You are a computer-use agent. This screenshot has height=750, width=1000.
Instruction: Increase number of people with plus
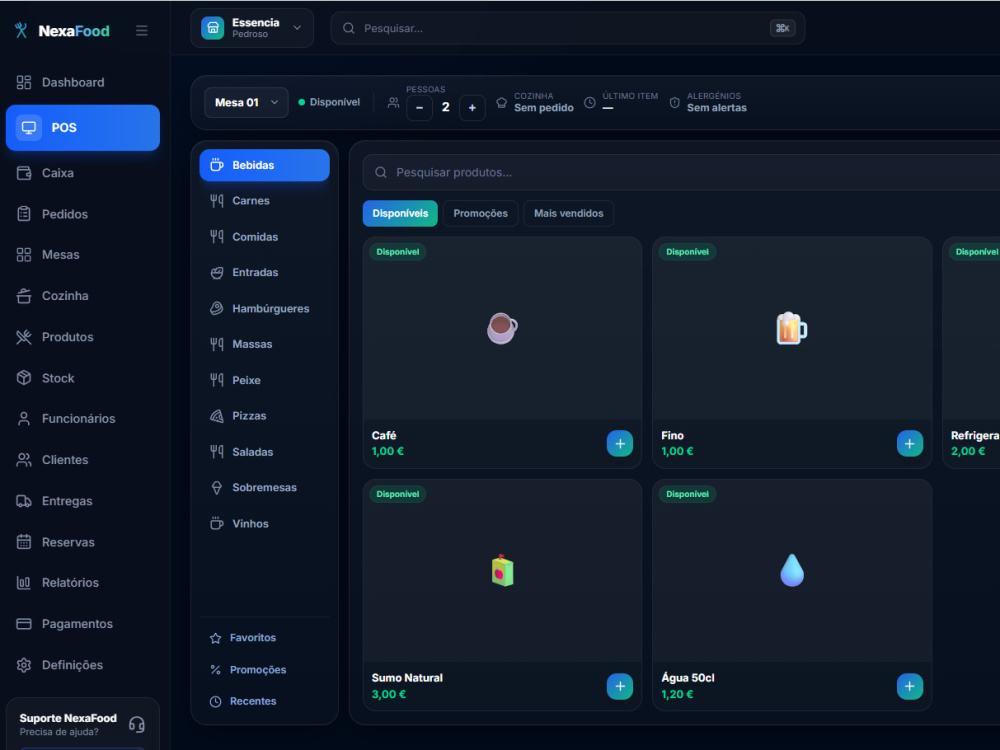(472, 108)
